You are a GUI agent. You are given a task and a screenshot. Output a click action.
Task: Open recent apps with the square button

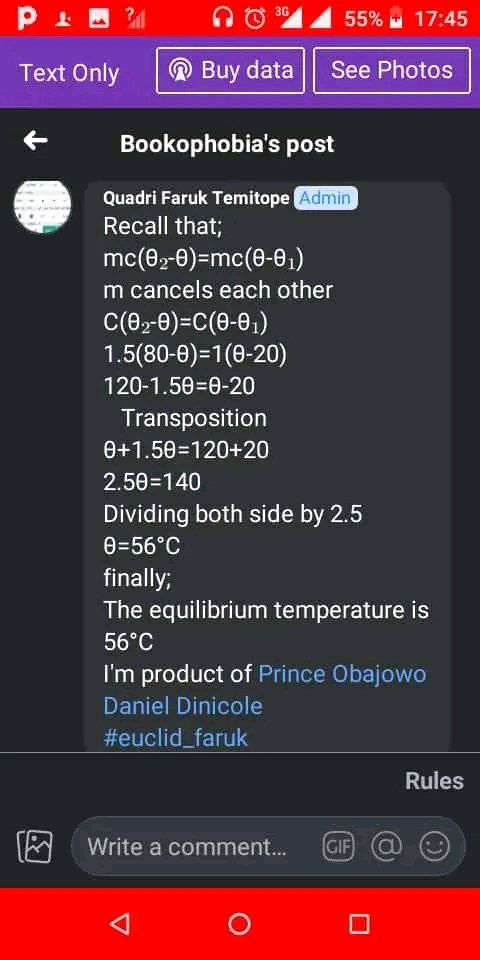pos(359,923)
